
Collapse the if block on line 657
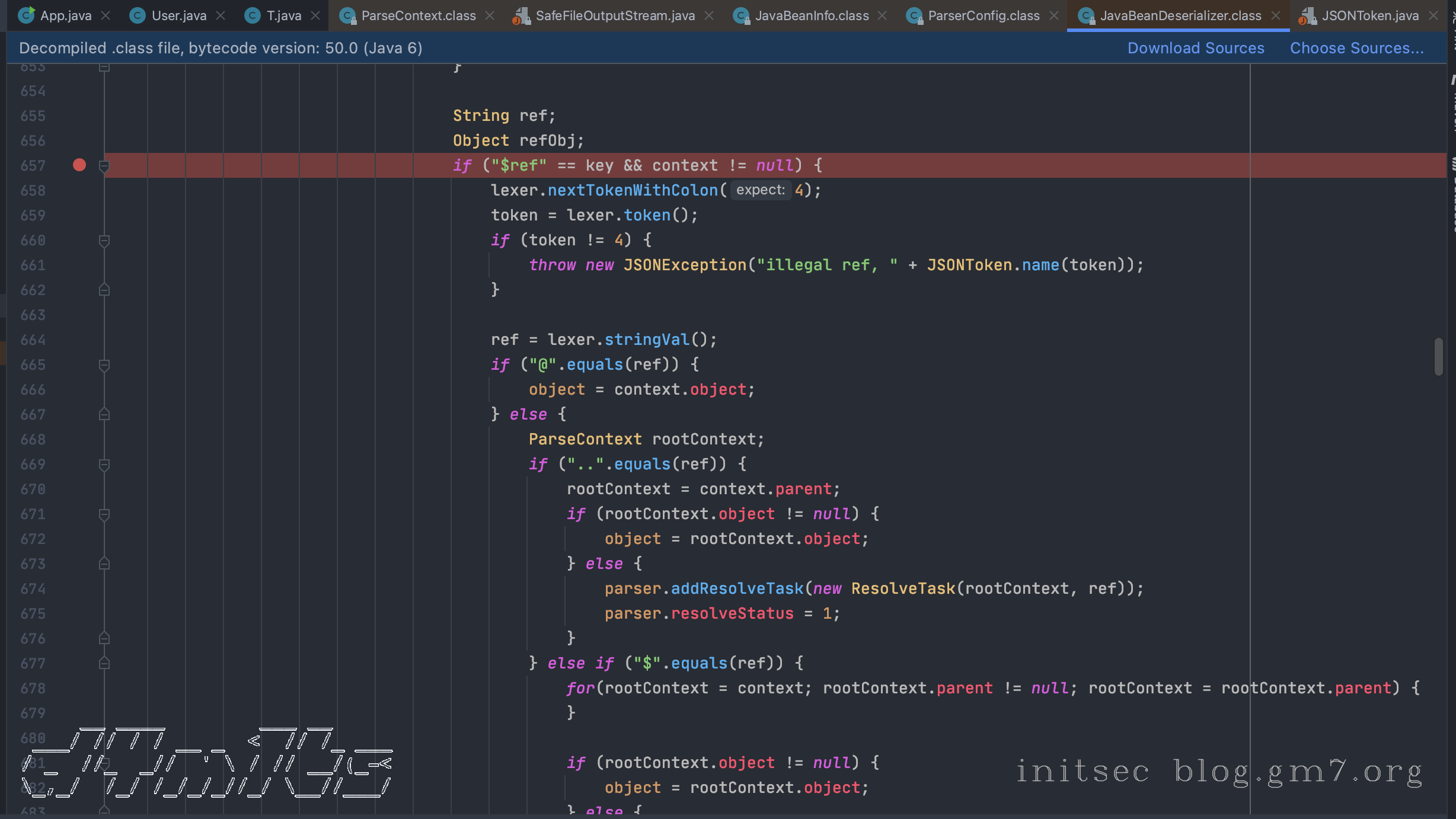pos(104,165)
